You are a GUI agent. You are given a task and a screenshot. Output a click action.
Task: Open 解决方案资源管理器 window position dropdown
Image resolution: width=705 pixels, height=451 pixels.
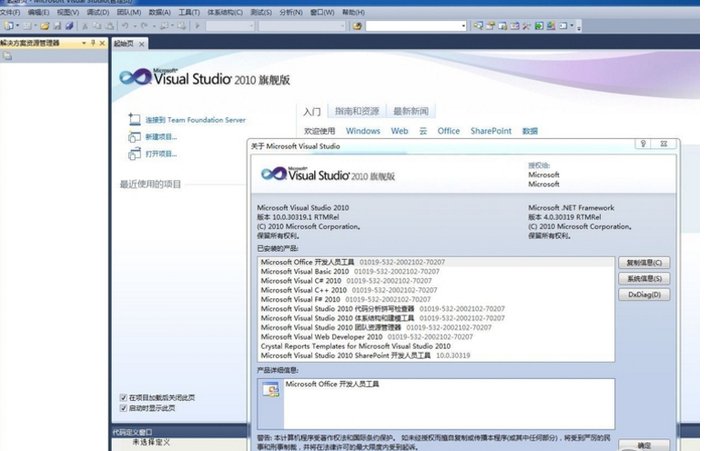(84, 43)
